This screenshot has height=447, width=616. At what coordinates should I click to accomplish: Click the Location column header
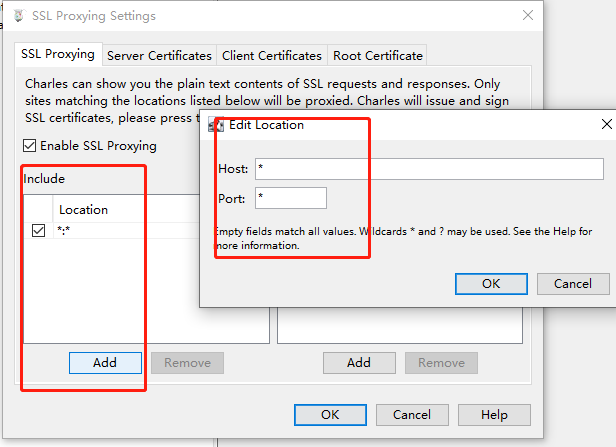(84, 210)
